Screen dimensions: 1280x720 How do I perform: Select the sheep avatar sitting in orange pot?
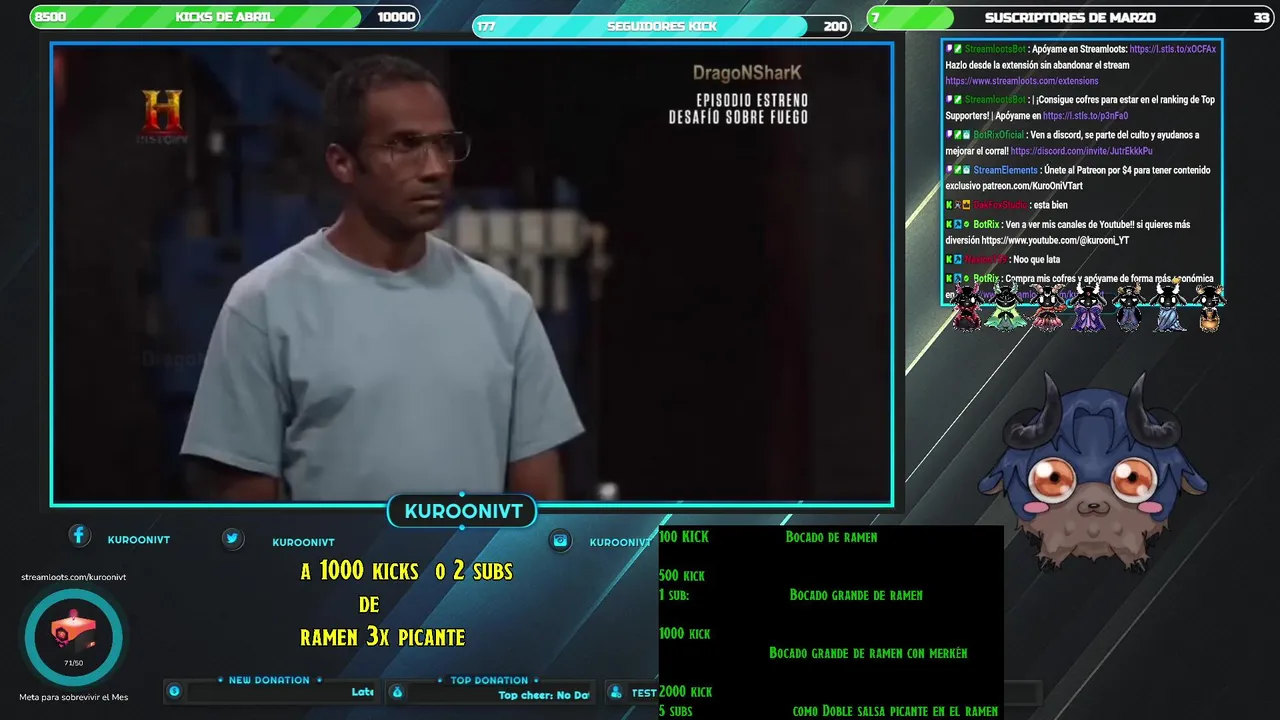click(1209, 309)
